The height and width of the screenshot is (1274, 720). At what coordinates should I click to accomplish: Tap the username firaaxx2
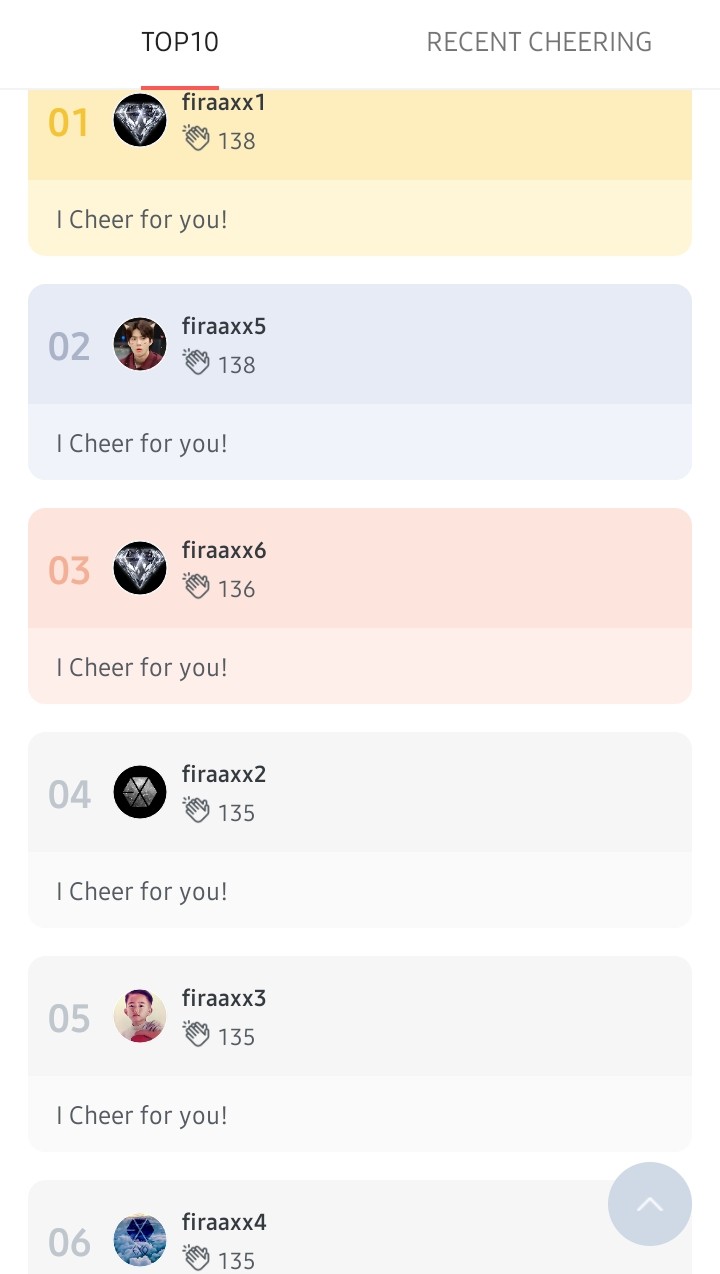click(224, 774)
